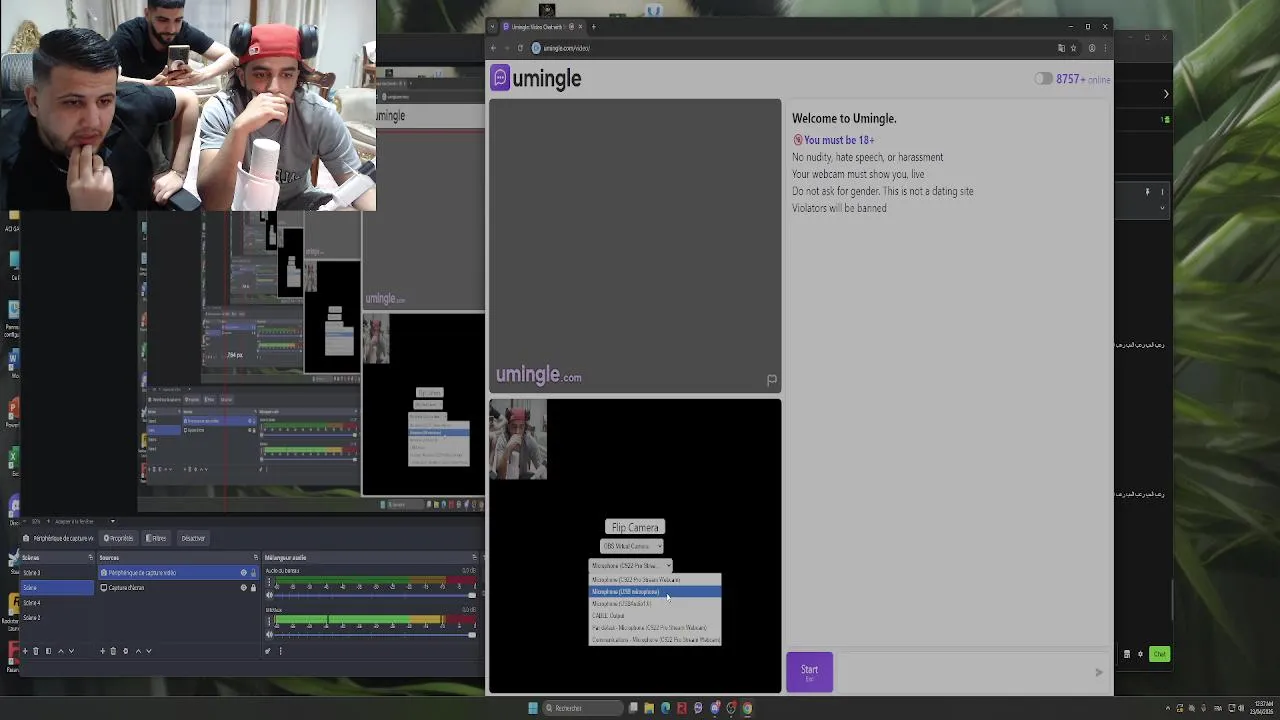This screenshot has height=720, width=1280.
Task: Click the Propriétés button in OBS
Action: pyautogui.click(x=119, y=538)
